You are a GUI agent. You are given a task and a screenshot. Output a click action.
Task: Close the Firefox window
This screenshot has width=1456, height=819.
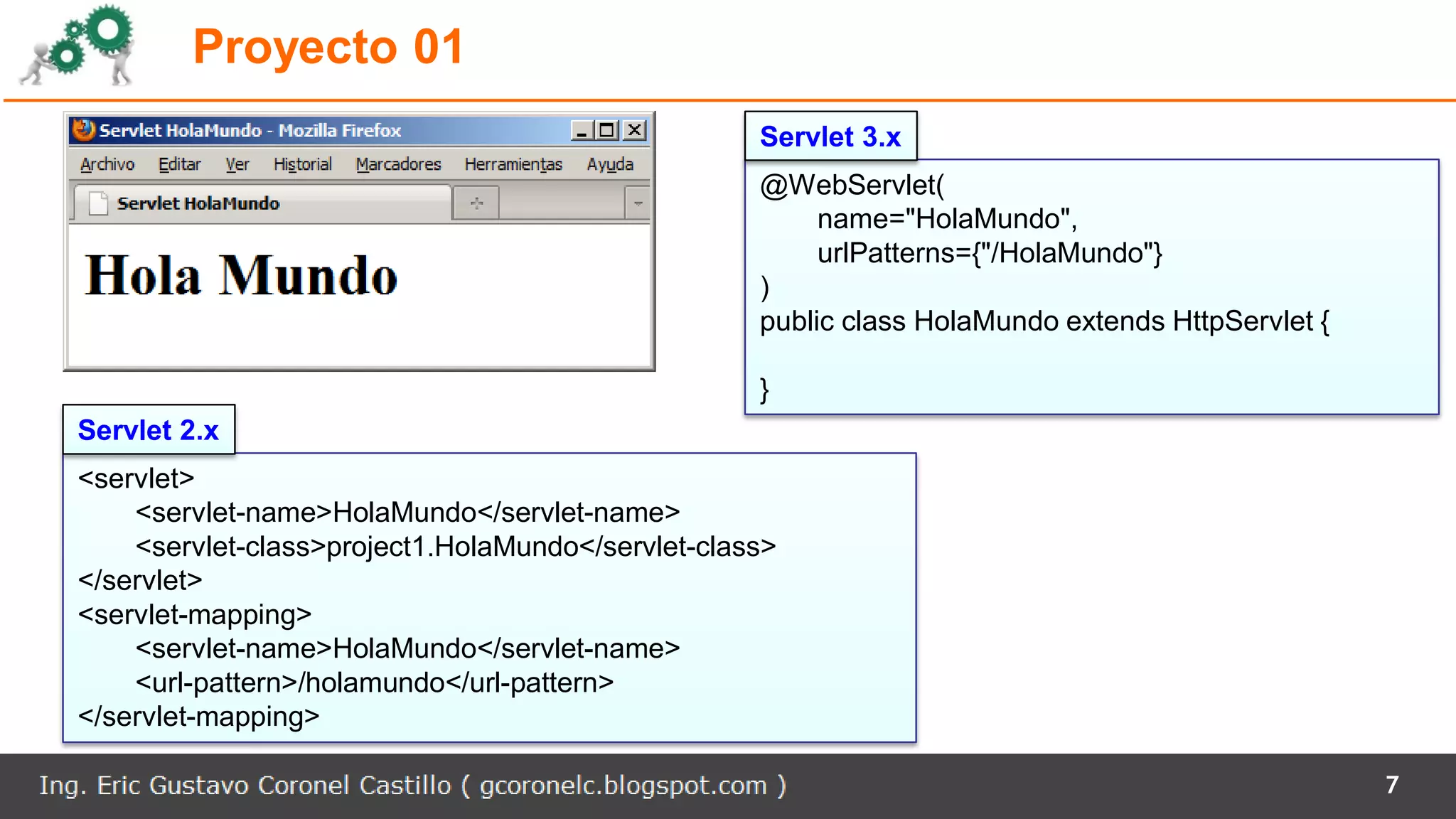[x=634, y=130]
